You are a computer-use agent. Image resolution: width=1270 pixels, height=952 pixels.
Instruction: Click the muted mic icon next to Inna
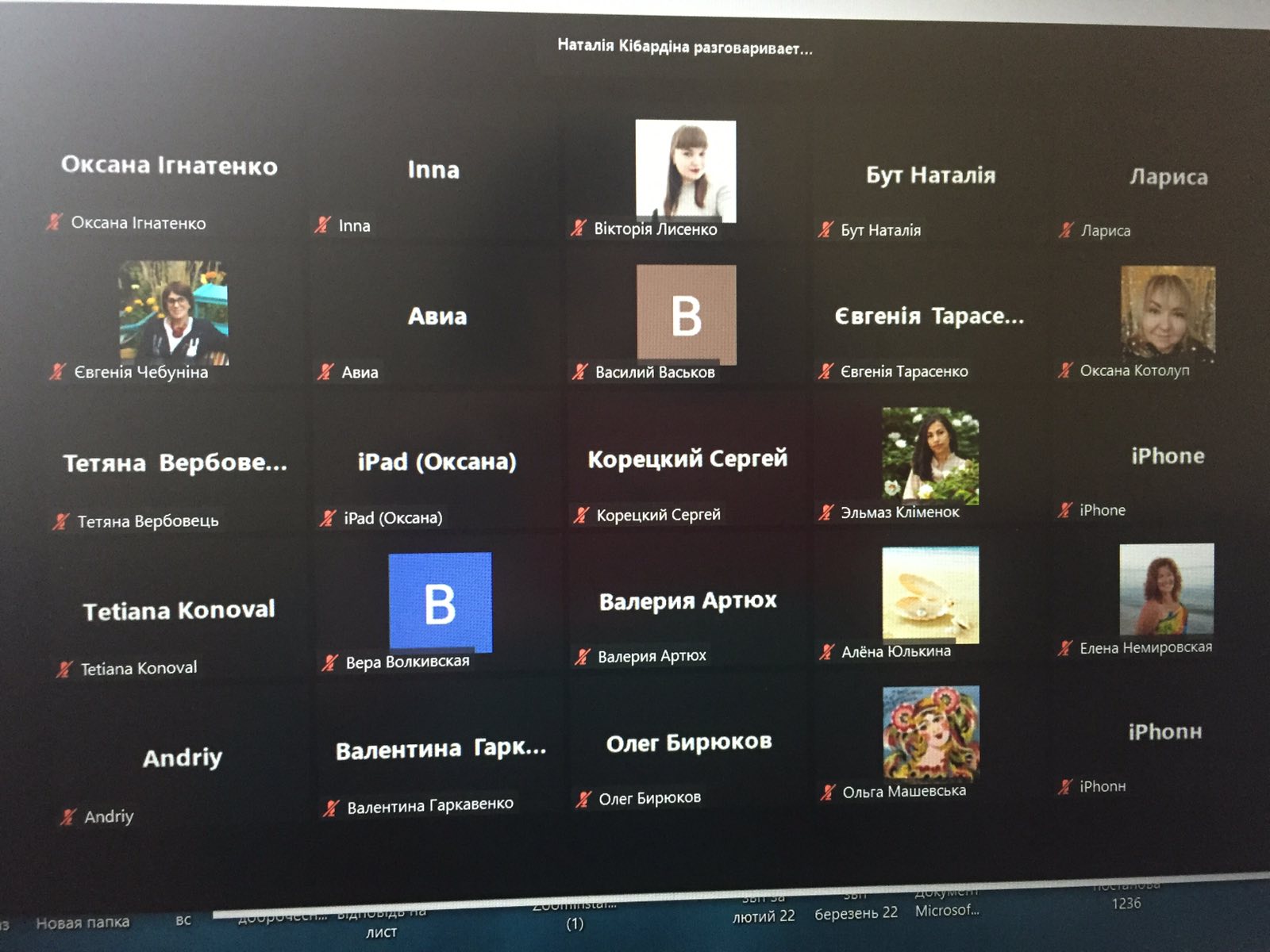tap(322, 225)
